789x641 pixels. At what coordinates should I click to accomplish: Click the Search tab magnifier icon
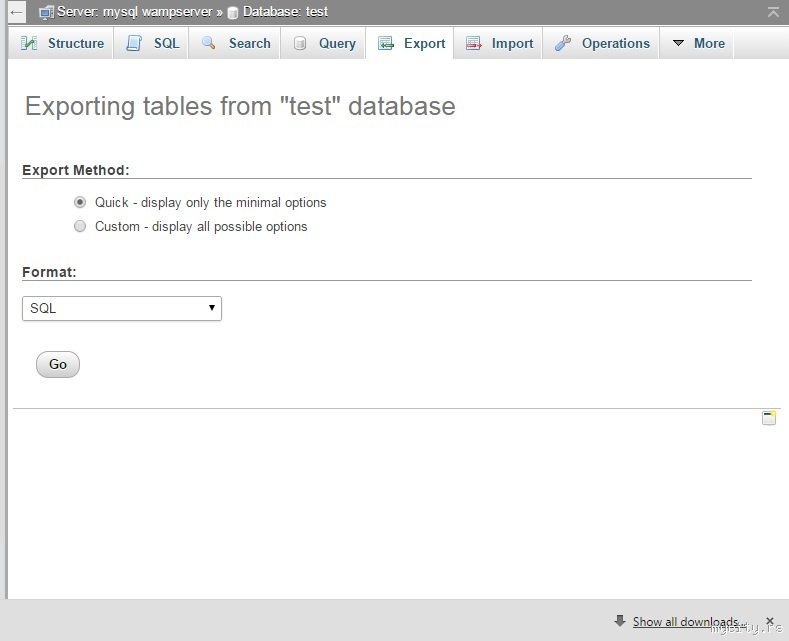coord(209,44)
